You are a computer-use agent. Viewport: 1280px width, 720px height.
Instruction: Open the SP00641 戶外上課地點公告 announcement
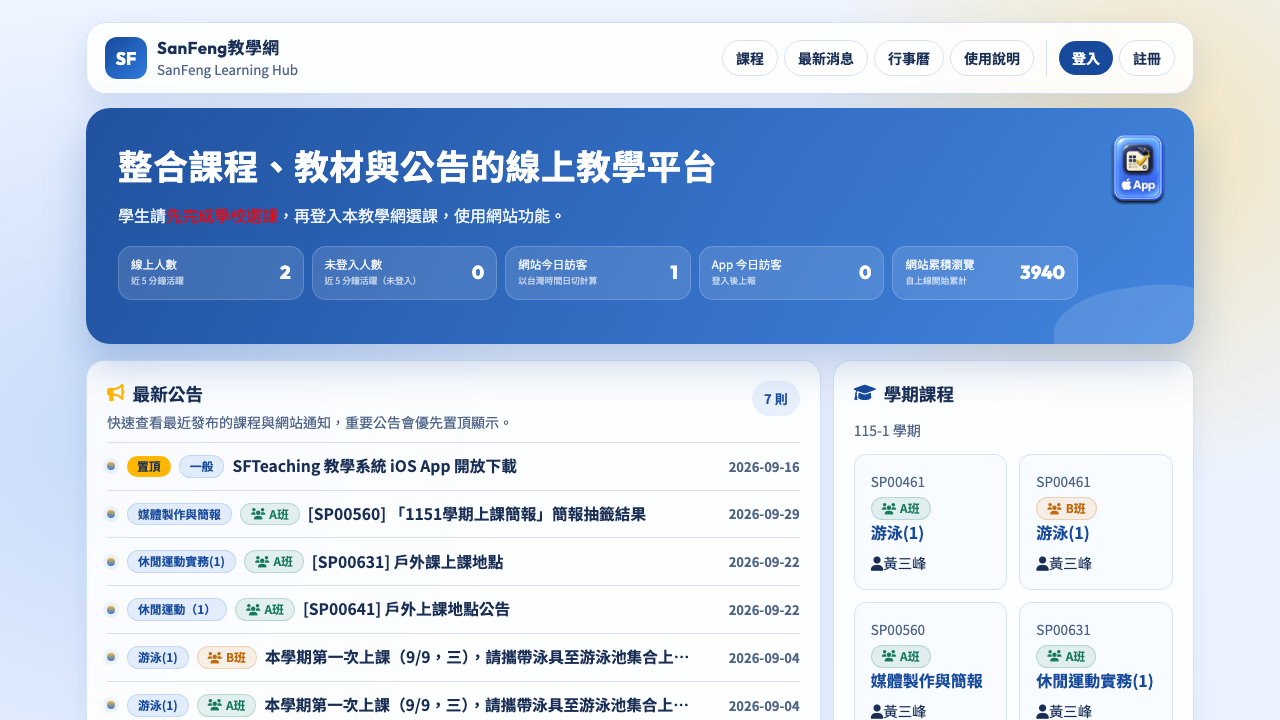(406, 609)
